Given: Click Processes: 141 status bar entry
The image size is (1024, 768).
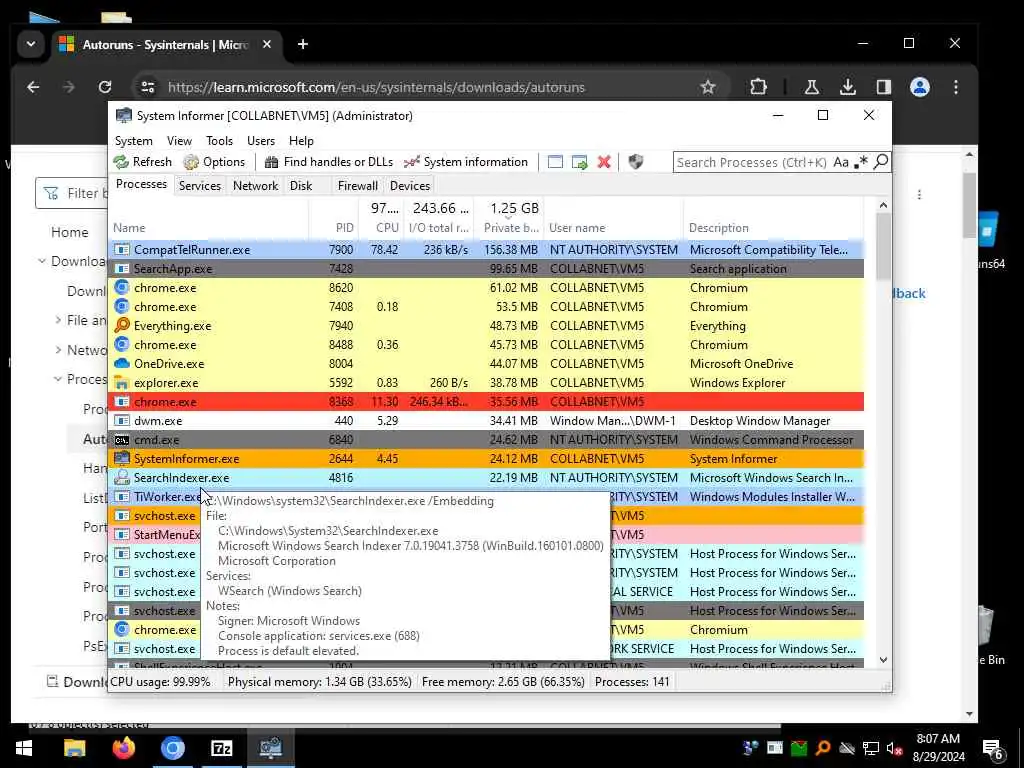Looking at the screenshot, I should coord(632,682).
